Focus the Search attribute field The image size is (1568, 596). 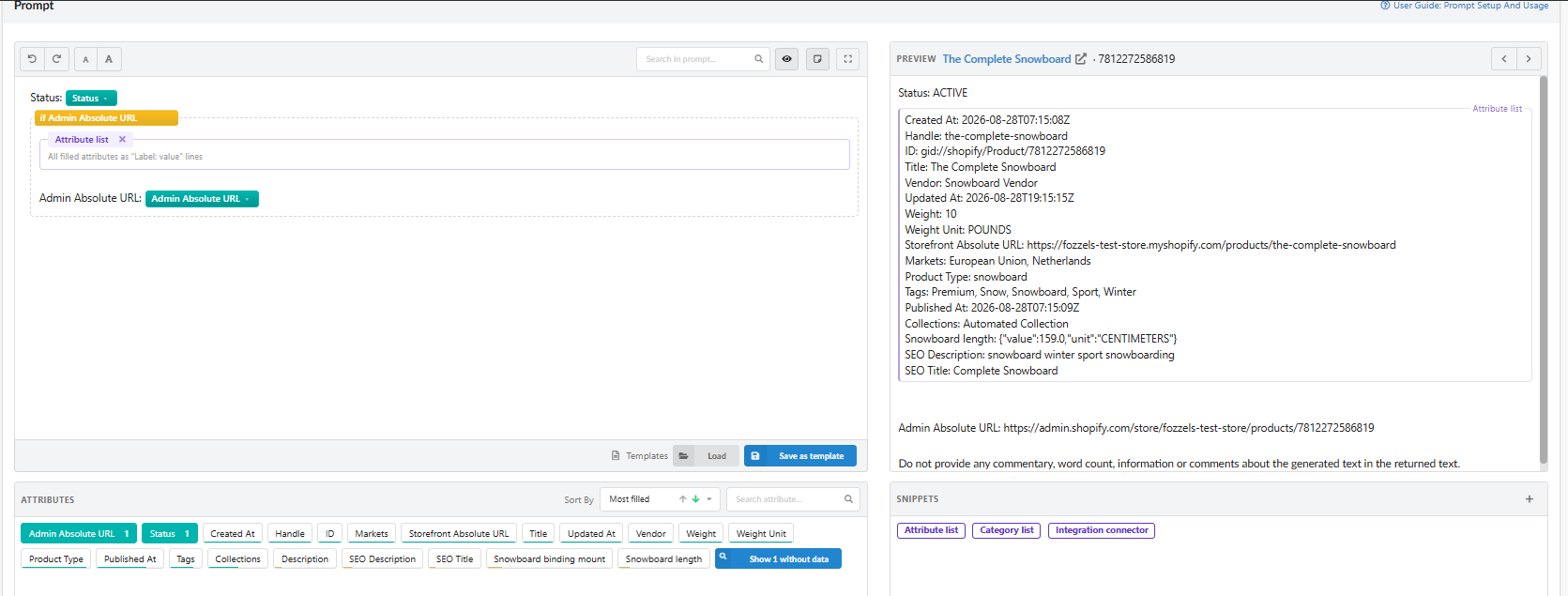pyautogui.click(x=793, y=499)
